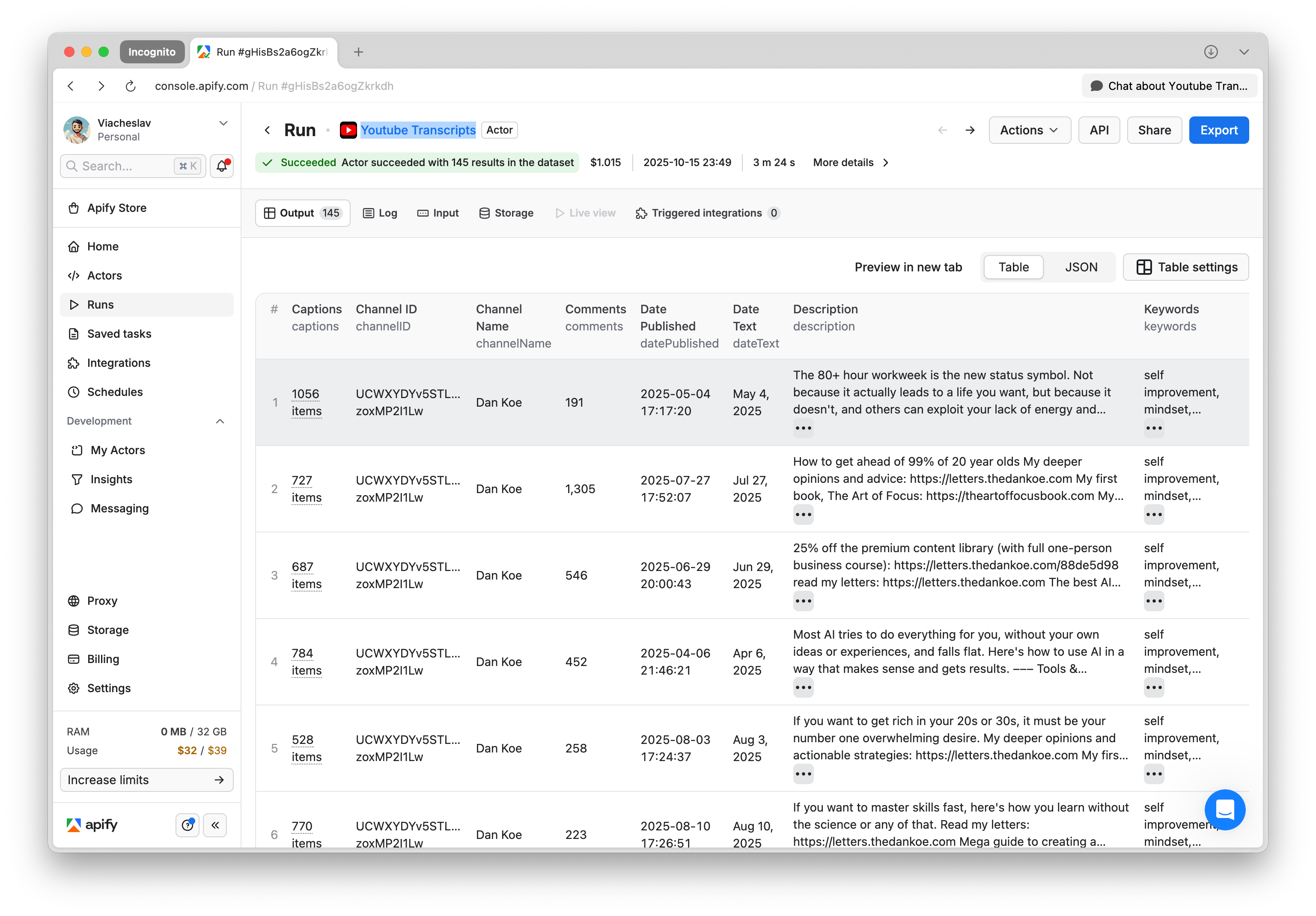The width and height of the screenshot is (1316, 916).
Task: Click the notifications bell icon
Action: tap(221, 166)
